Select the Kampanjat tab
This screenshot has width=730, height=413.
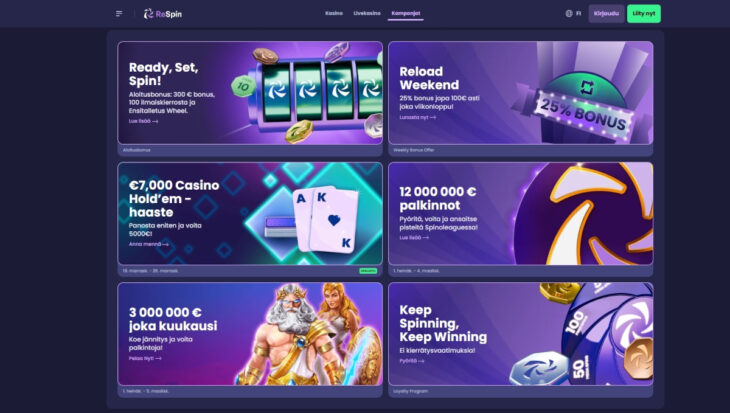pyautogui.click(x=406, y=14)
